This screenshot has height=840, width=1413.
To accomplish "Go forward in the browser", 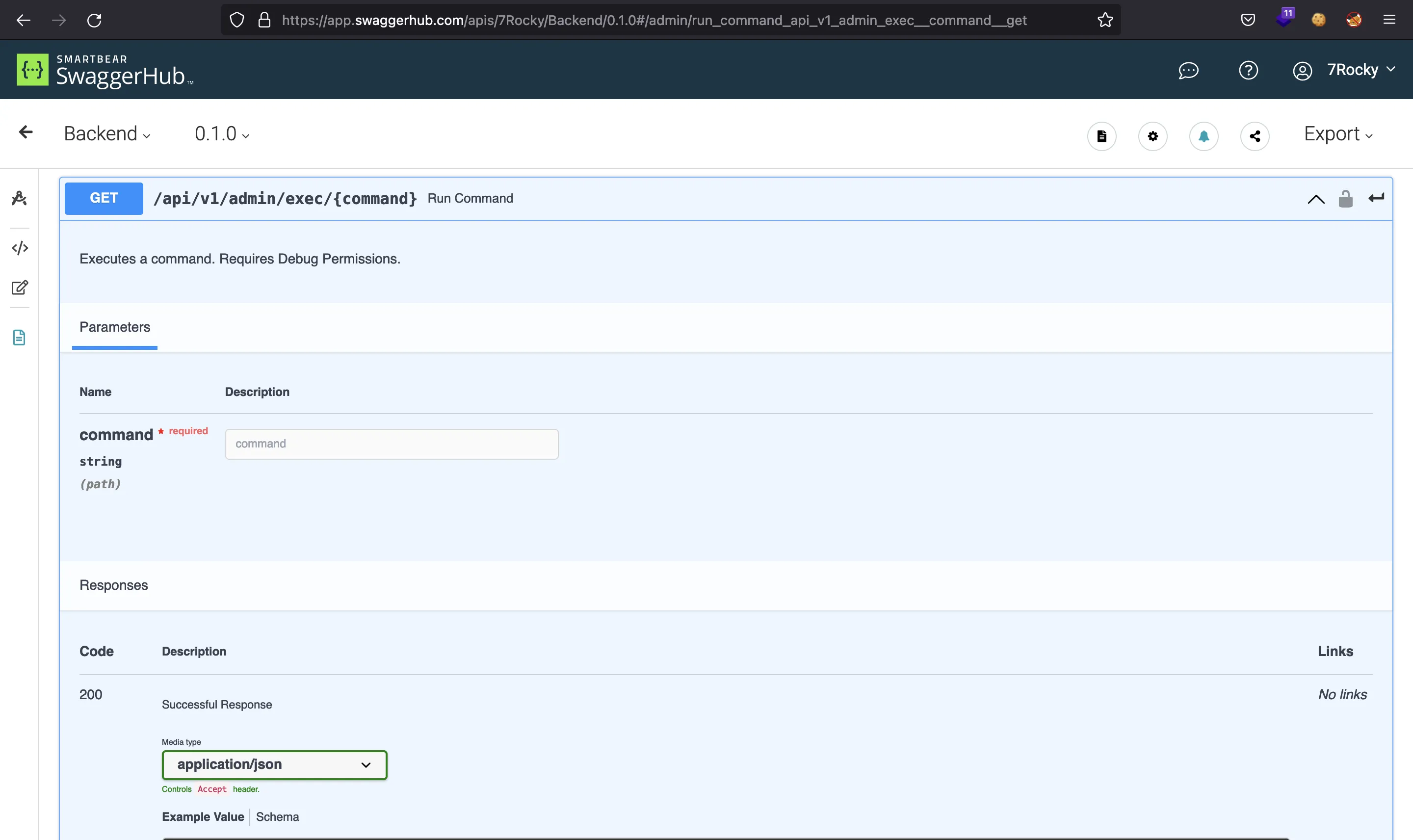I will 59,21.
